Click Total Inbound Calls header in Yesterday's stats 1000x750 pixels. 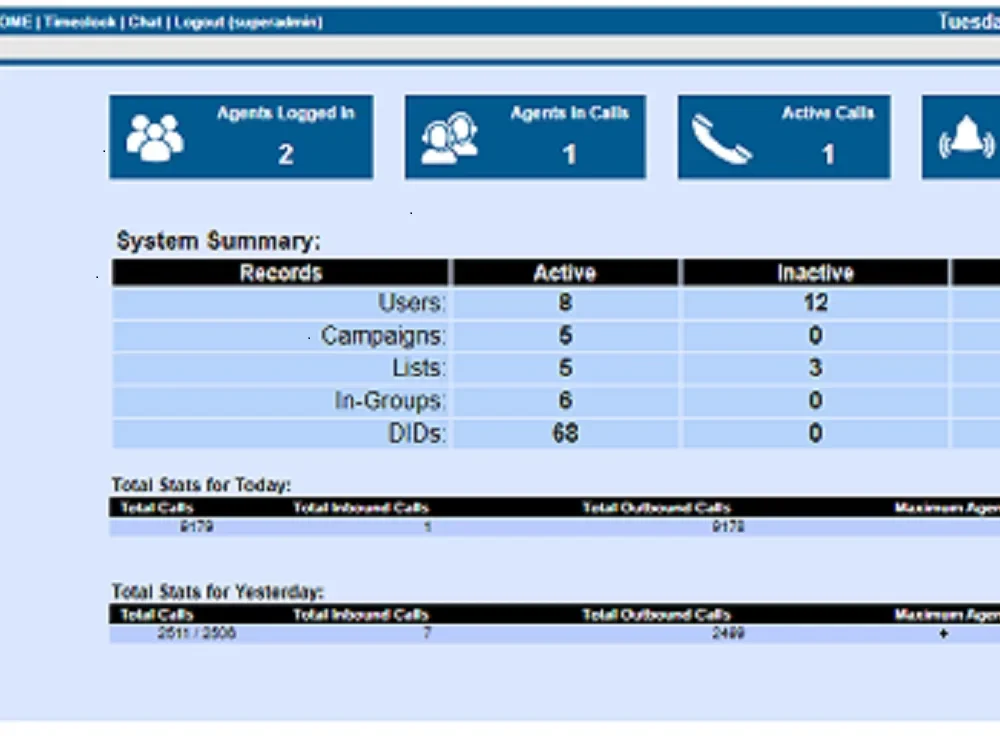361,615
